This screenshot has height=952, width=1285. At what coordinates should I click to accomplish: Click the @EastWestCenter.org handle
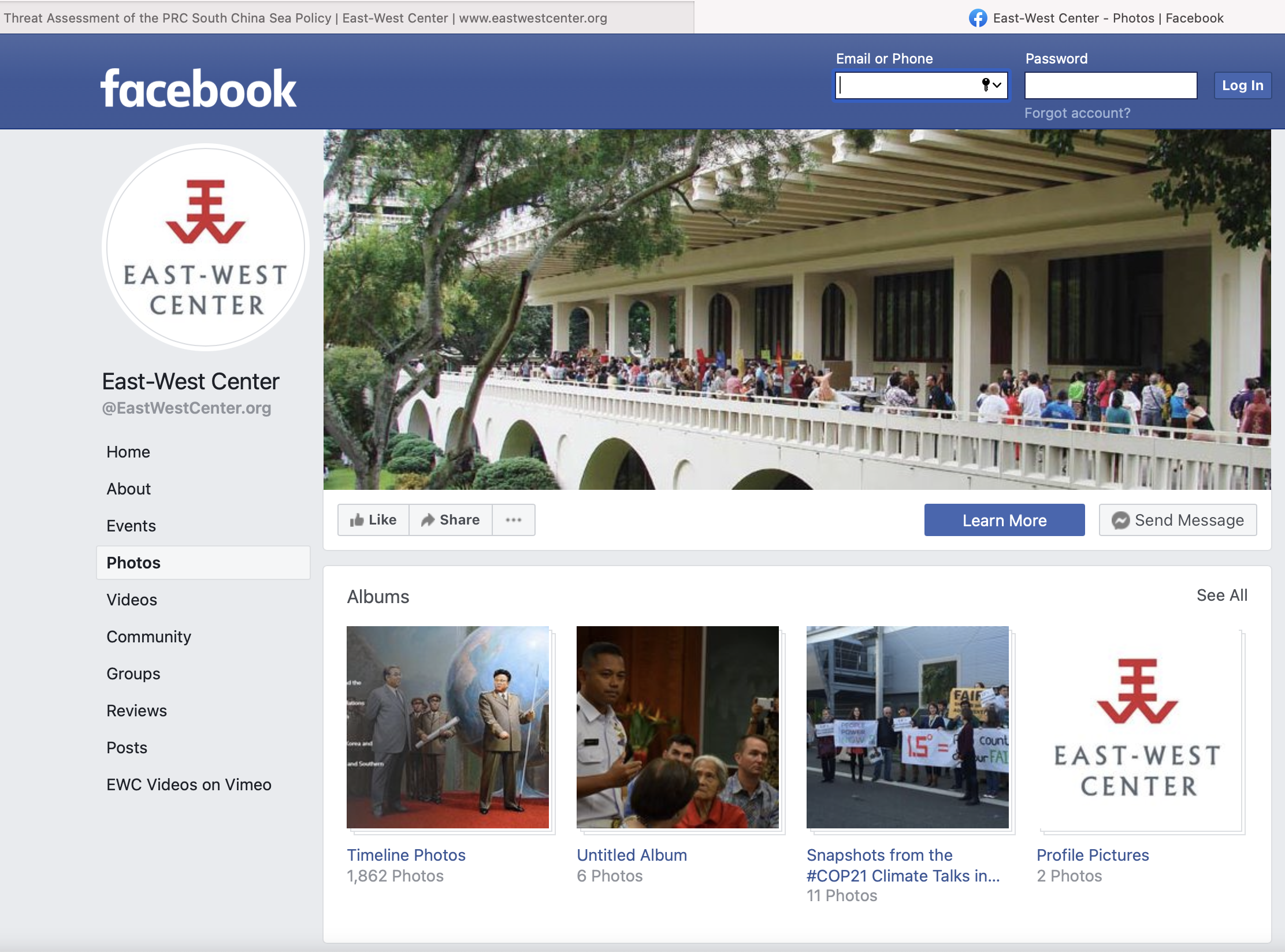[x=187, y=408]
